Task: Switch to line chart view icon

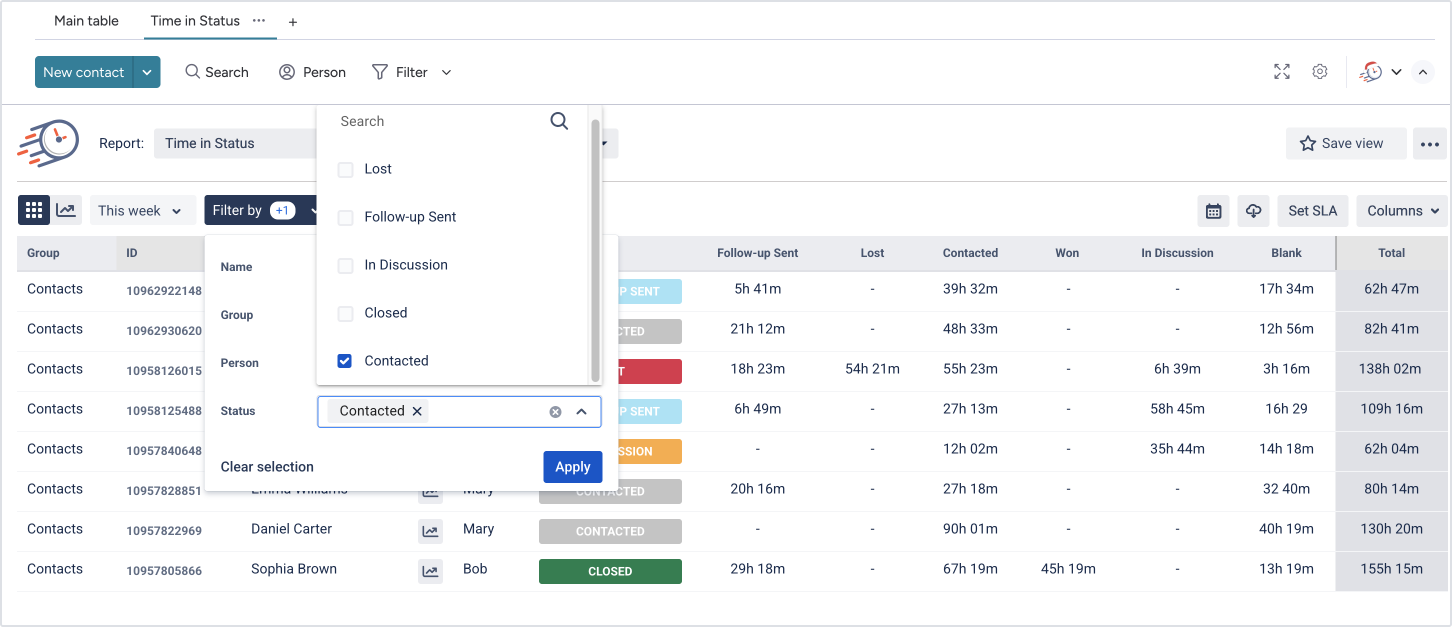Action: tap(66, 210)
